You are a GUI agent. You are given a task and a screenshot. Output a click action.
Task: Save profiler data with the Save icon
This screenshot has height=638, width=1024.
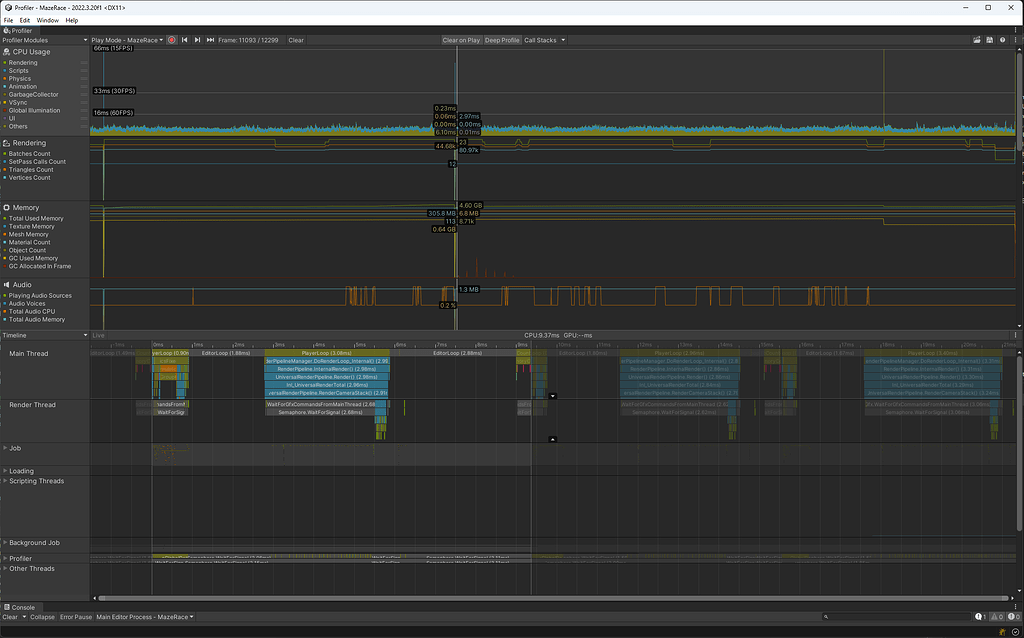pos(989,40)
